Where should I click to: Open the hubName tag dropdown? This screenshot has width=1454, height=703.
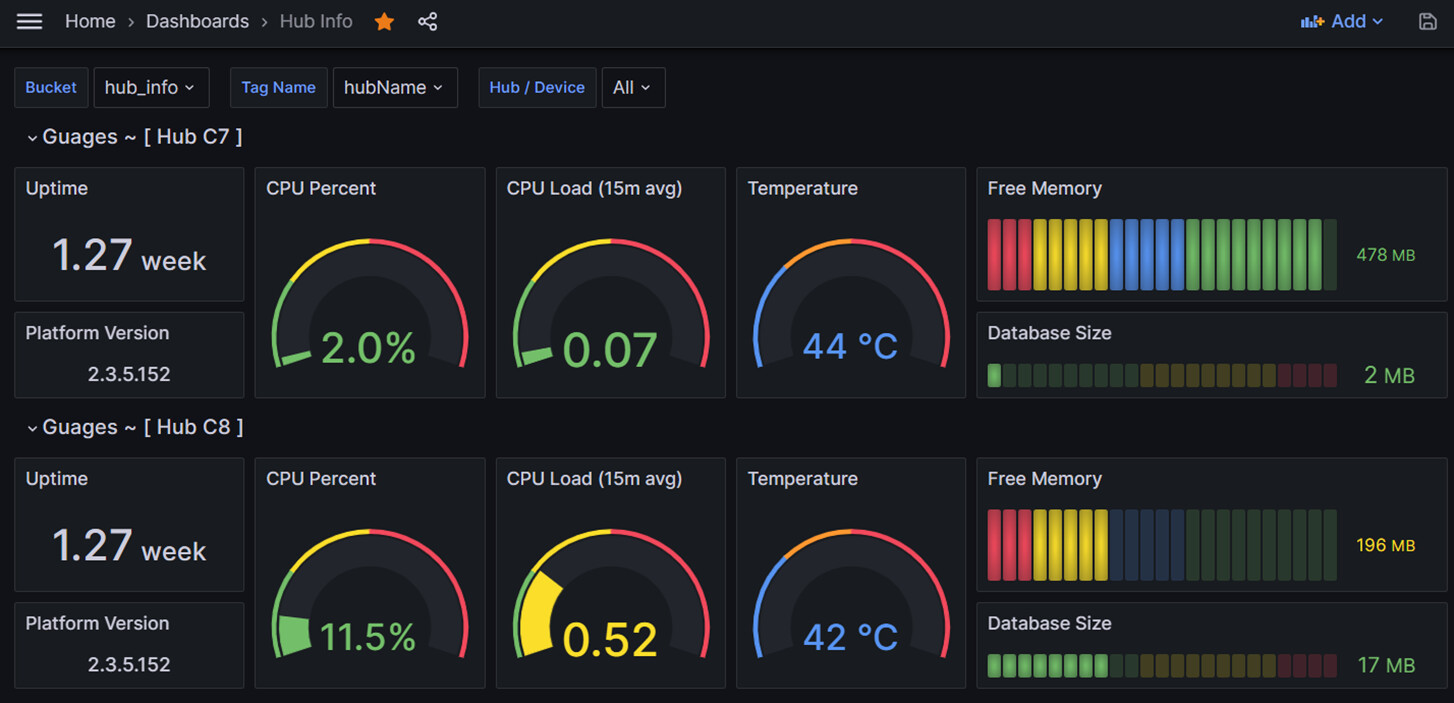click(x=394, y=87)
